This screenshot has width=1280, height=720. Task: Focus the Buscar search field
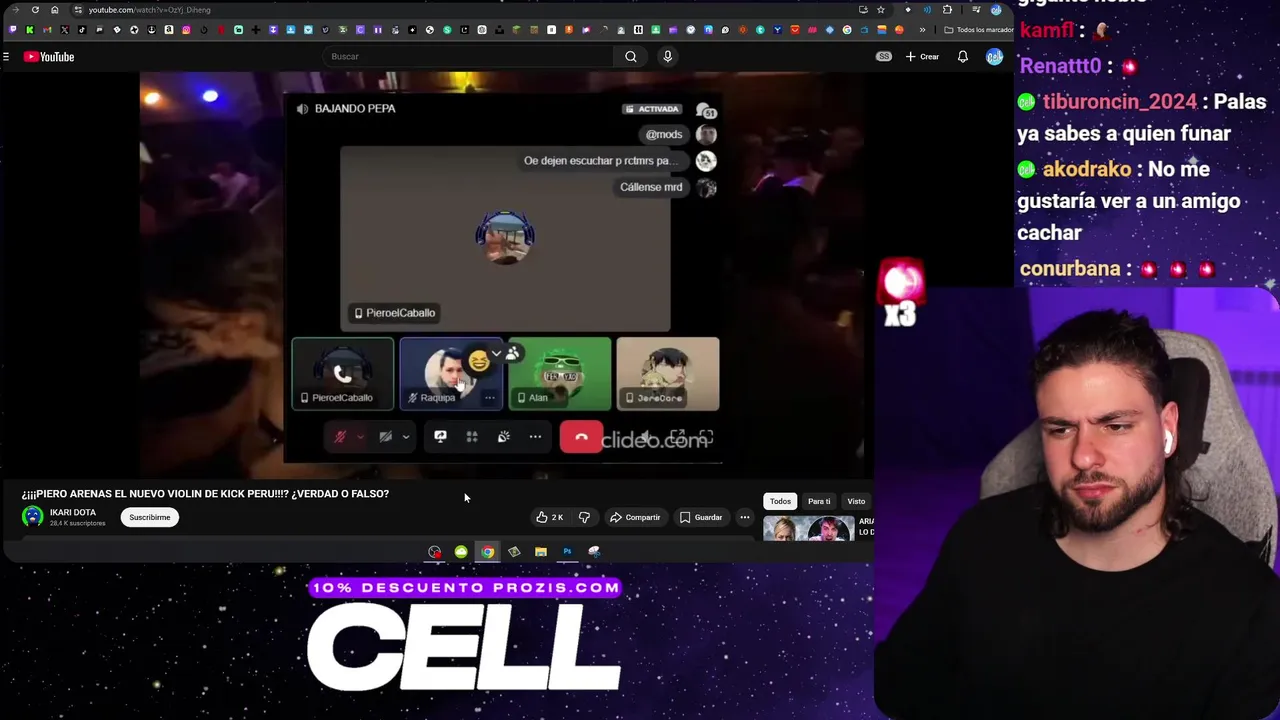470,56
